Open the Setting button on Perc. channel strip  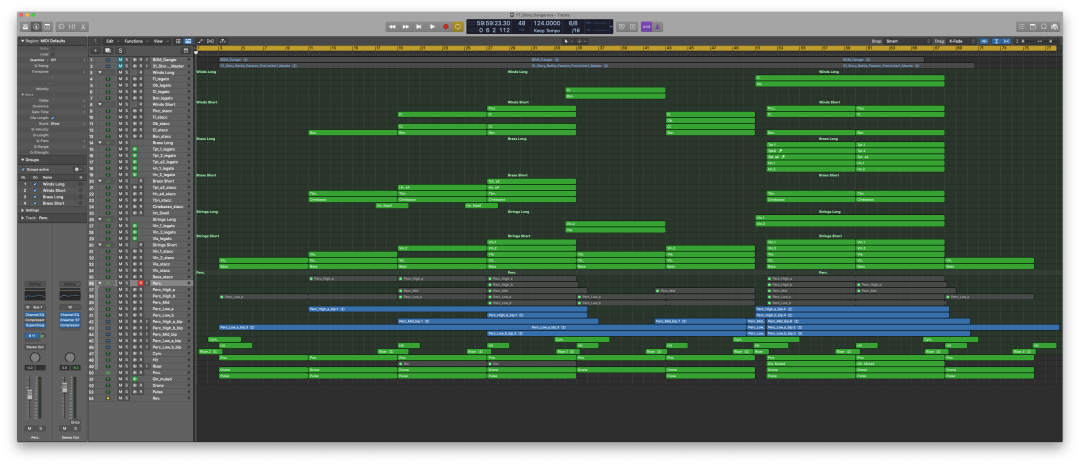(34, 284)
